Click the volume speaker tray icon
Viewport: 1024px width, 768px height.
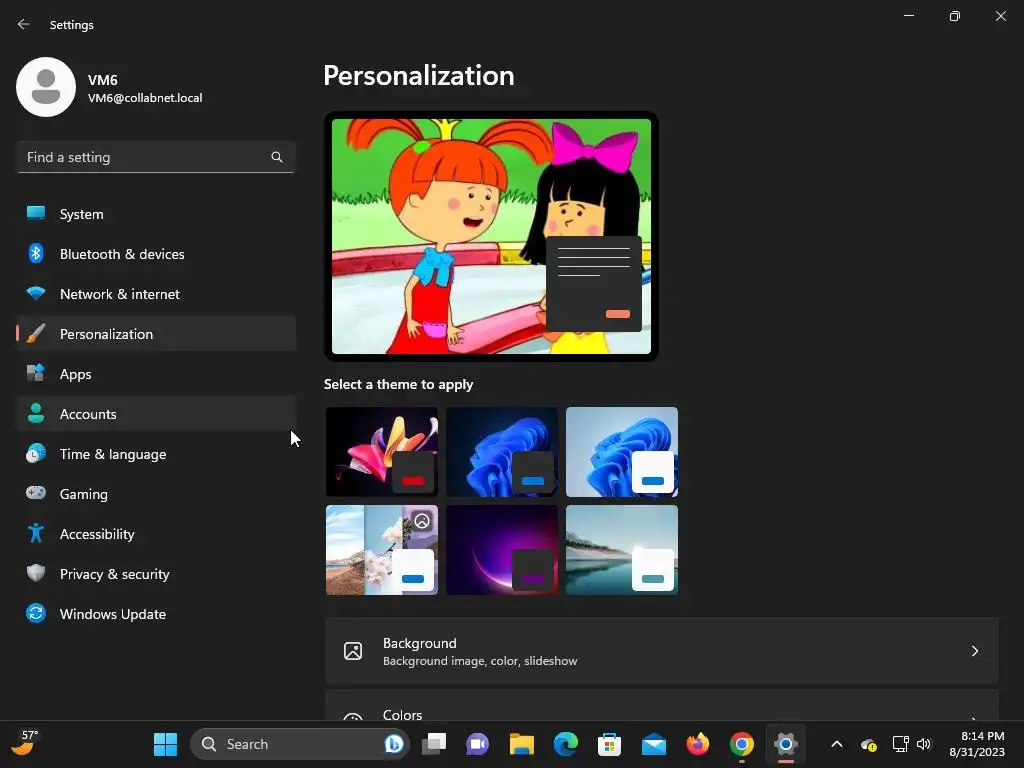tap(923, 744)
